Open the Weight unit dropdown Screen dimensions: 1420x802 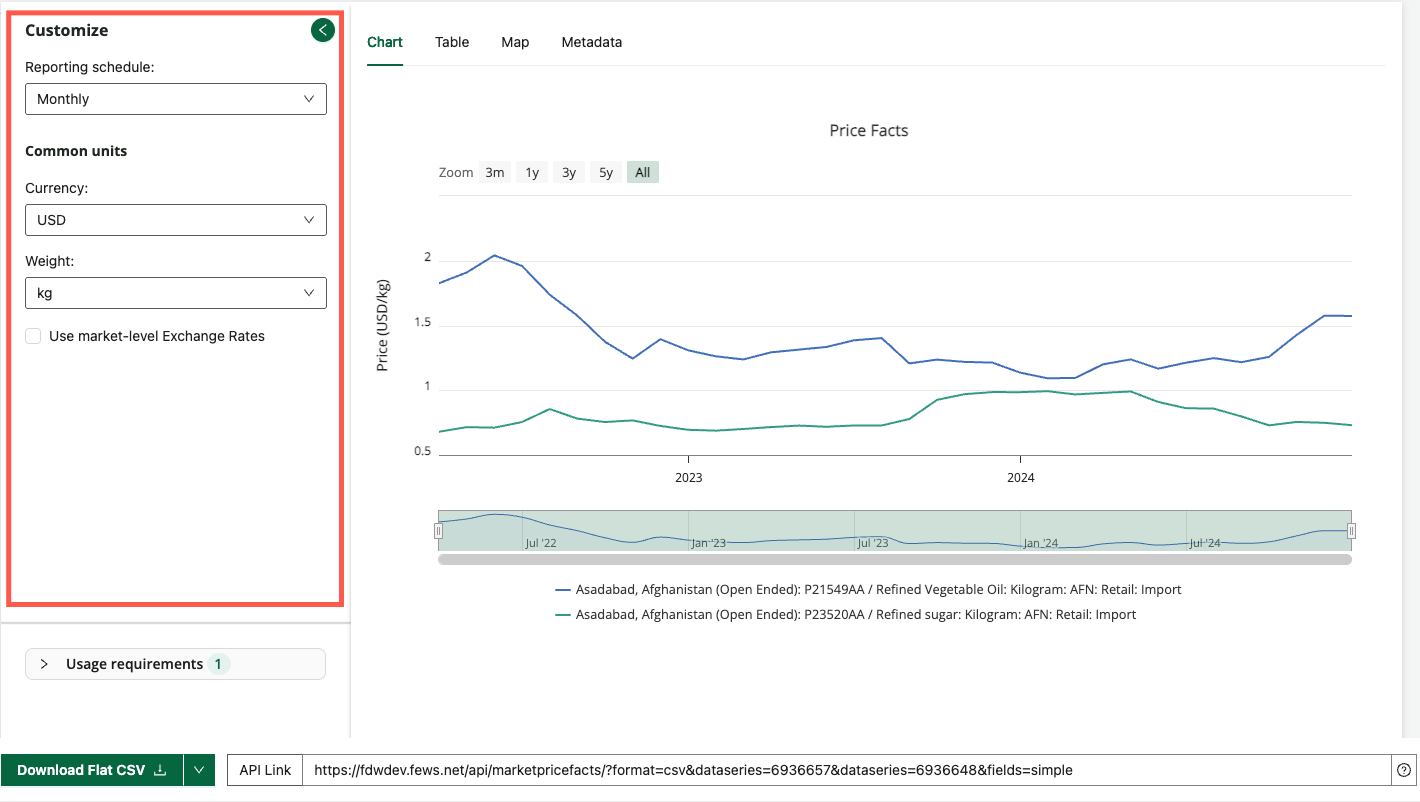176,293
